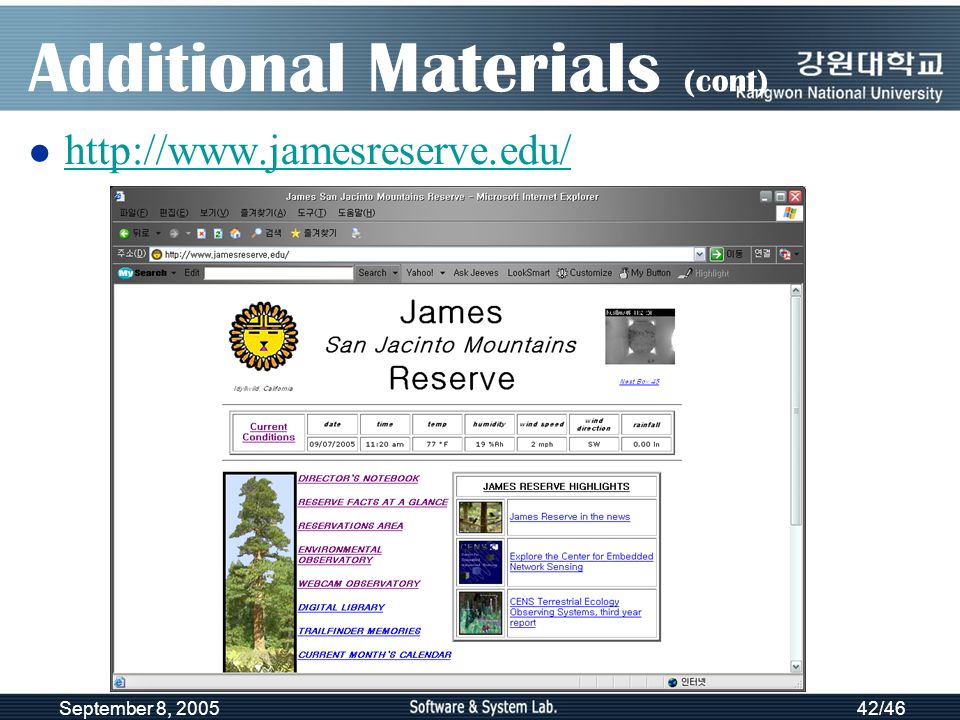
Task: Open CENS Terrestrial Ecology Observing Systems report link
Action: coord(576,612)
